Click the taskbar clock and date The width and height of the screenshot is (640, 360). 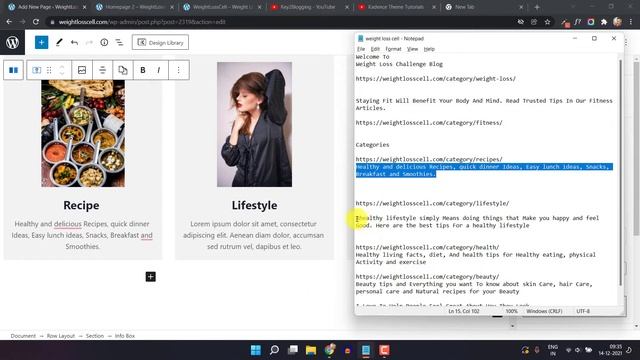point(610,350)
